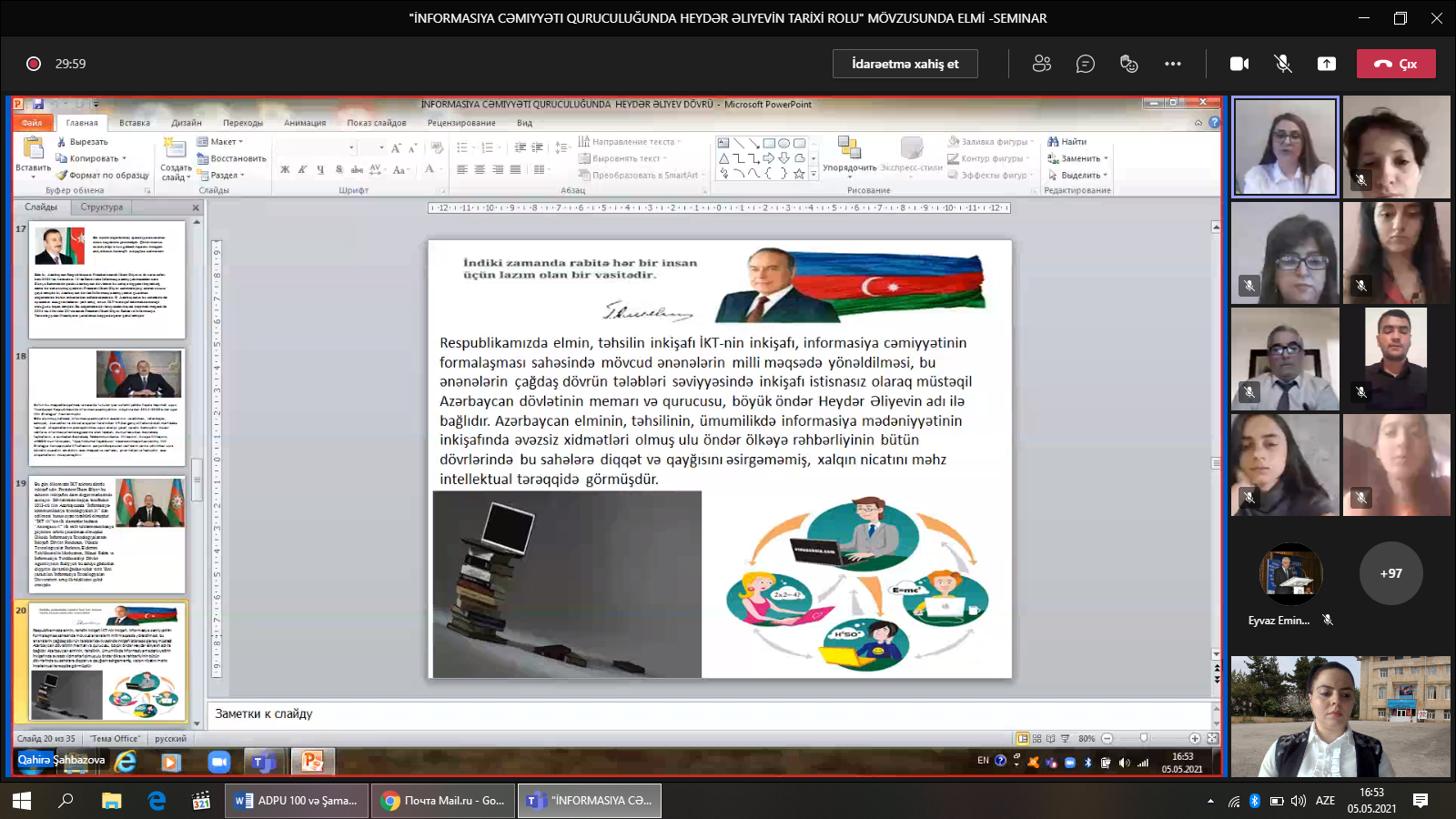Open the raise hand reactions menu
Image resolution: width=1456 pixels, height=819 pixels.
tap(1128, 64)
